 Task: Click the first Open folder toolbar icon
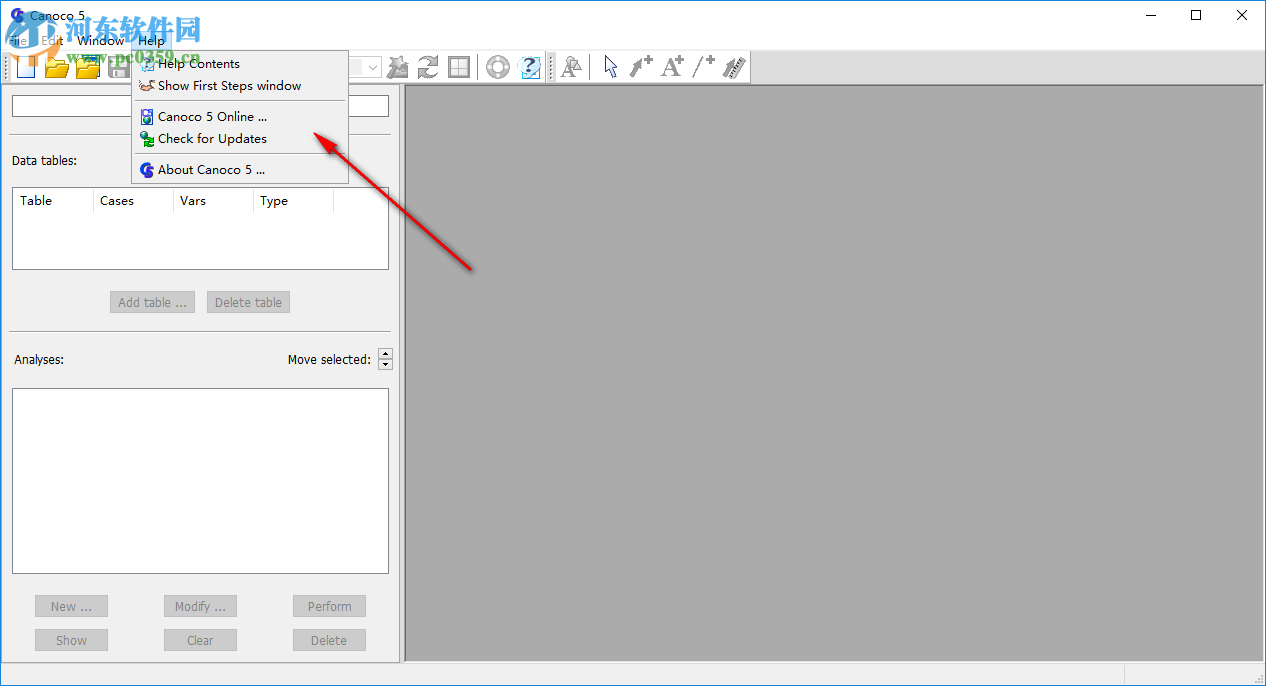pyautogui.click(x=56, y=67)
